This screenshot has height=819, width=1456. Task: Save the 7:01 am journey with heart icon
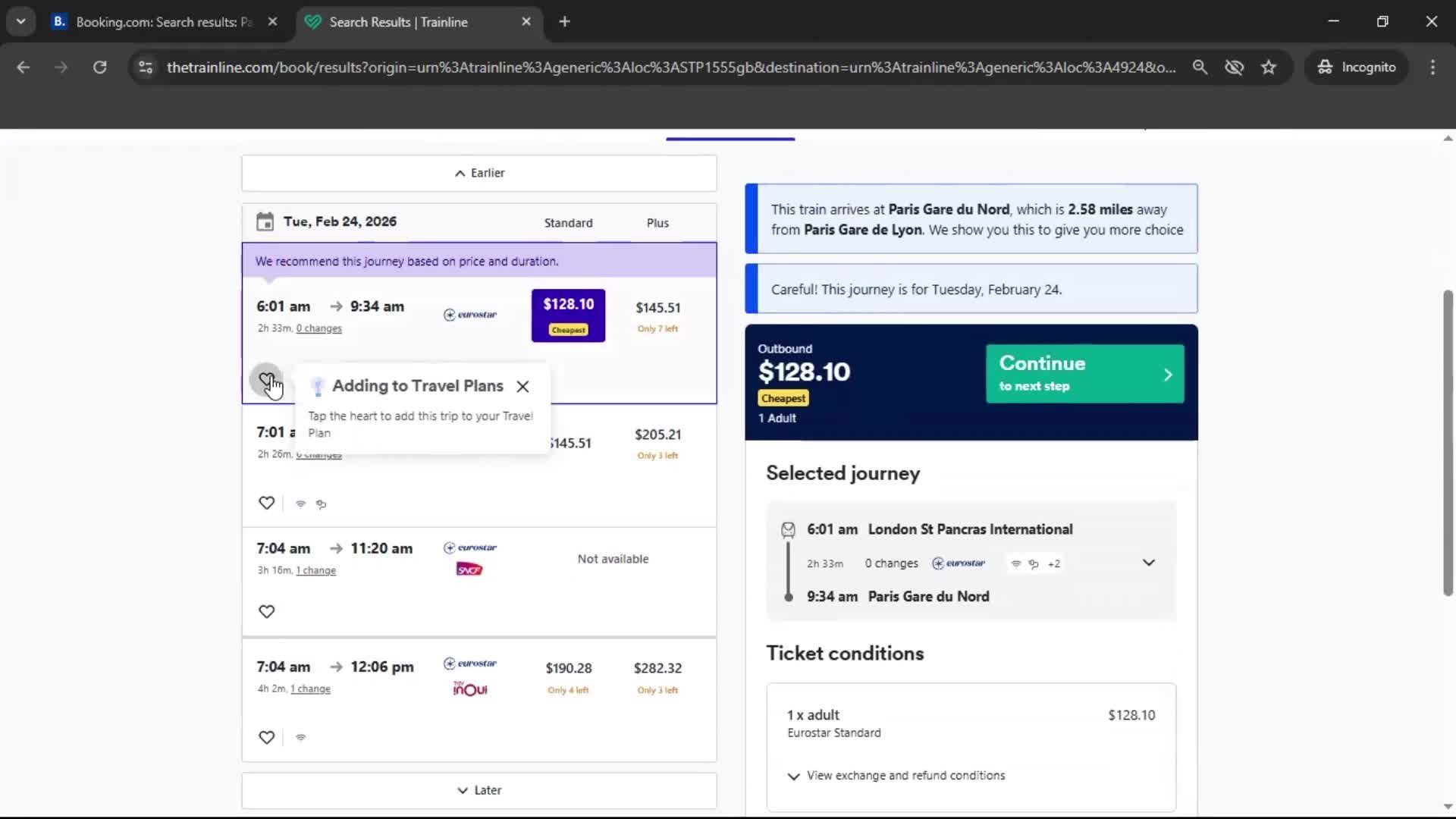click(x=266, y=503)
